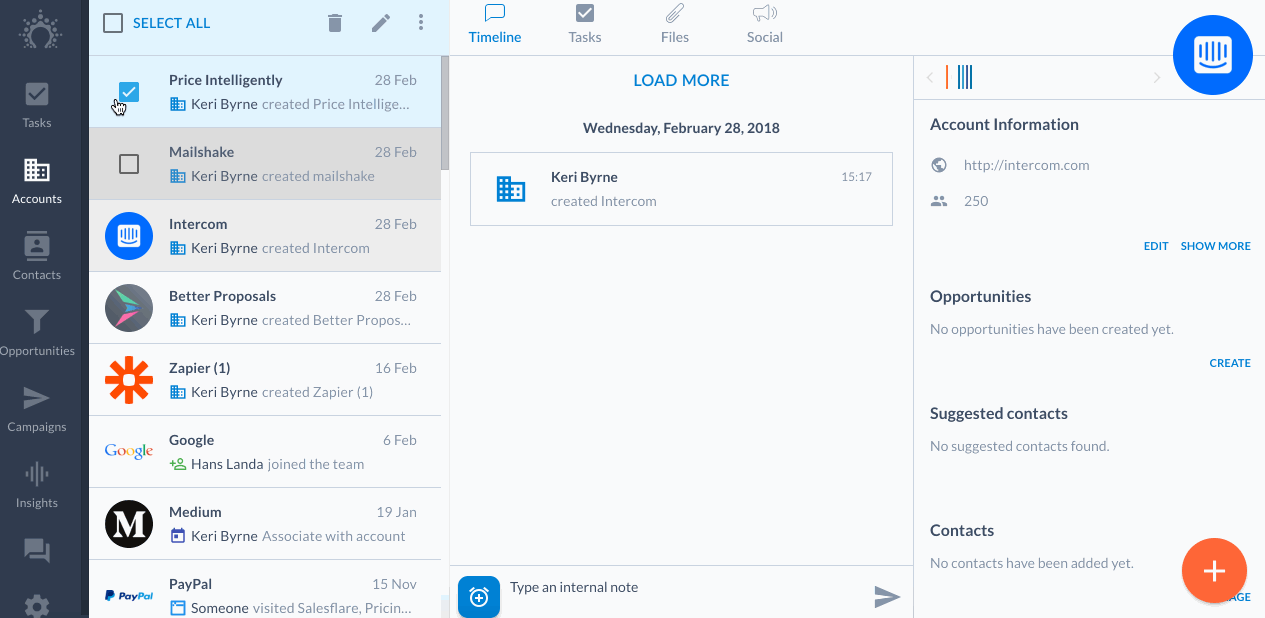Screen dimensions: 1265x618
Task: Switch to the Social tab
Action: pyautogui.click(x=765, y=25)
